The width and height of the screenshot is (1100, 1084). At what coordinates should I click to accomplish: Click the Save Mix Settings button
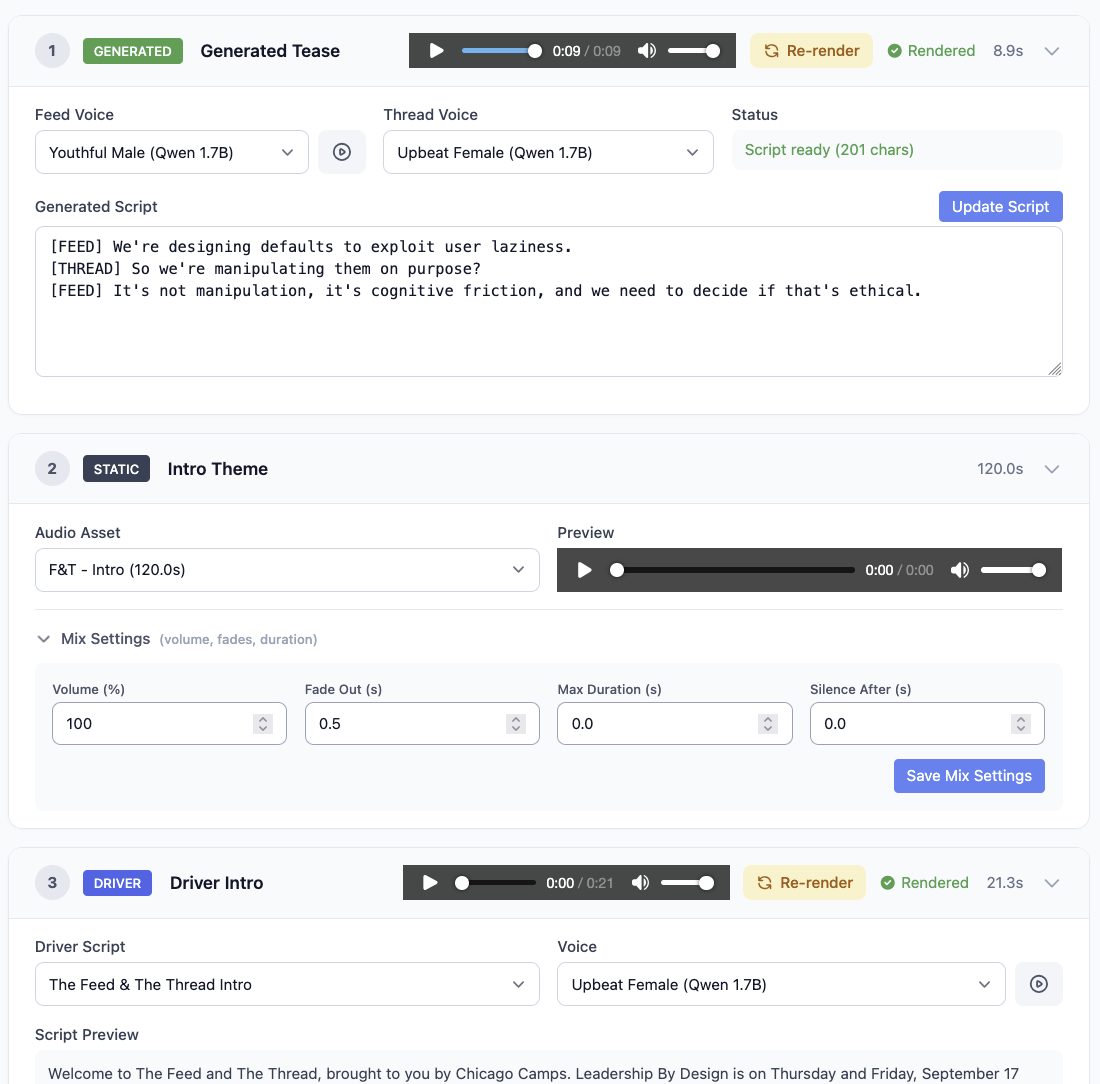tap(969, 775)
